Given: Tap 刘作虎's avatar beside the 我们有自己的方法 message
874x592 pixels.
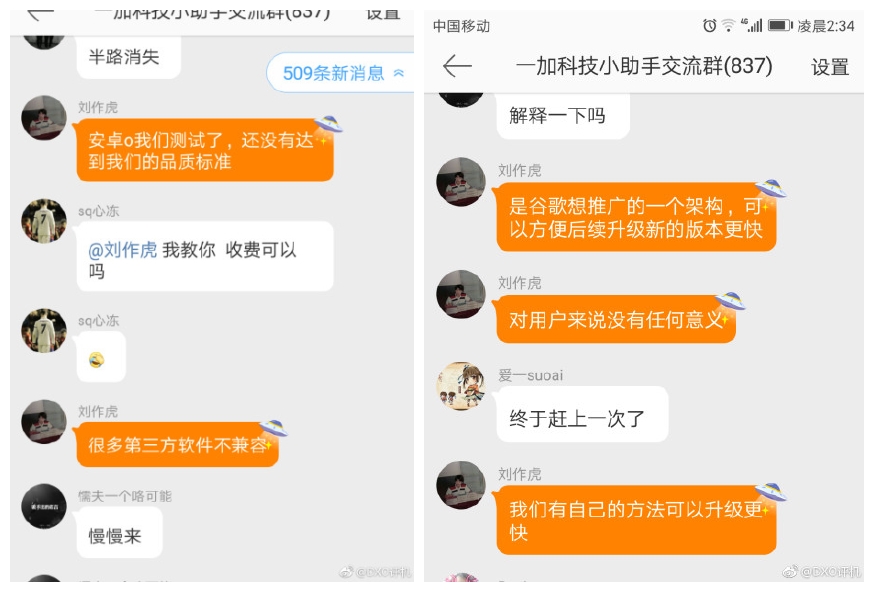Looking at the screenshot, I should (460, 484).
